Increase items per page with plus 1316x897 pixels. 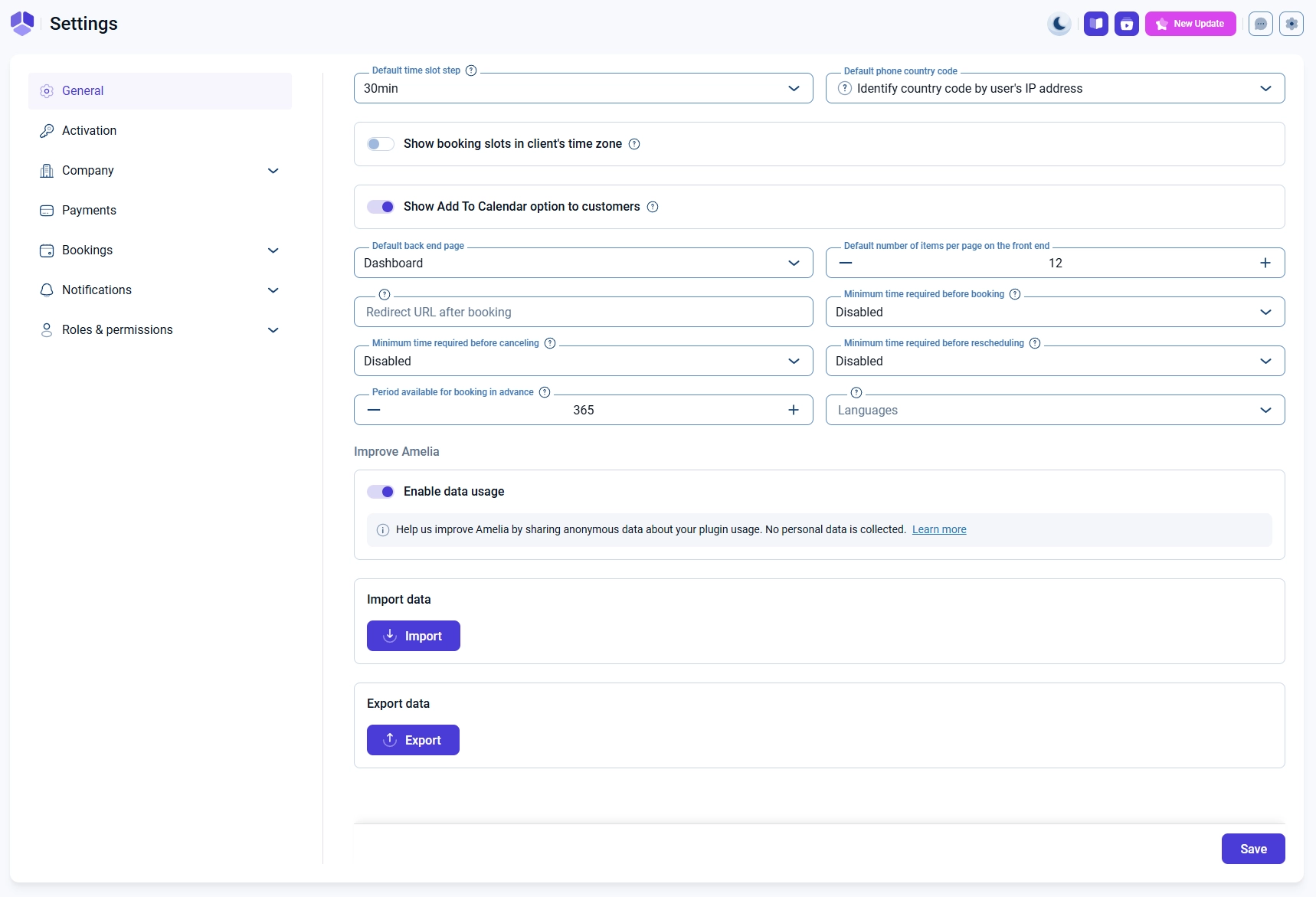(1265, 263)
